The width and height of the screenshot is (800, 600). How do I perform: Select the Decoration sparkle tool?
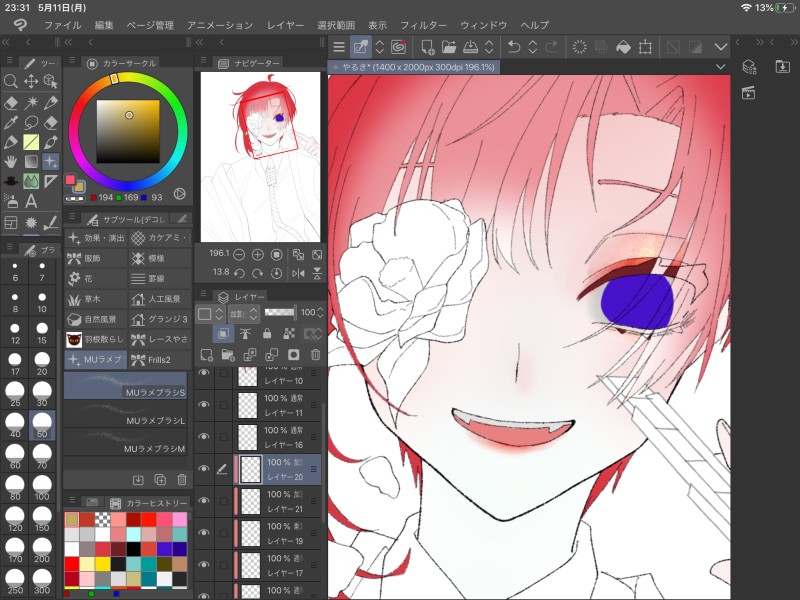50,162
